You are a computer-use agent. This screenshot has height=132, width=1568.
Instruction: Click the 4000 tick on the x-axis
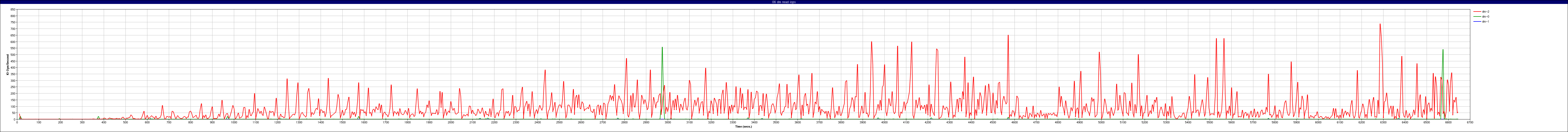(884, 122)
